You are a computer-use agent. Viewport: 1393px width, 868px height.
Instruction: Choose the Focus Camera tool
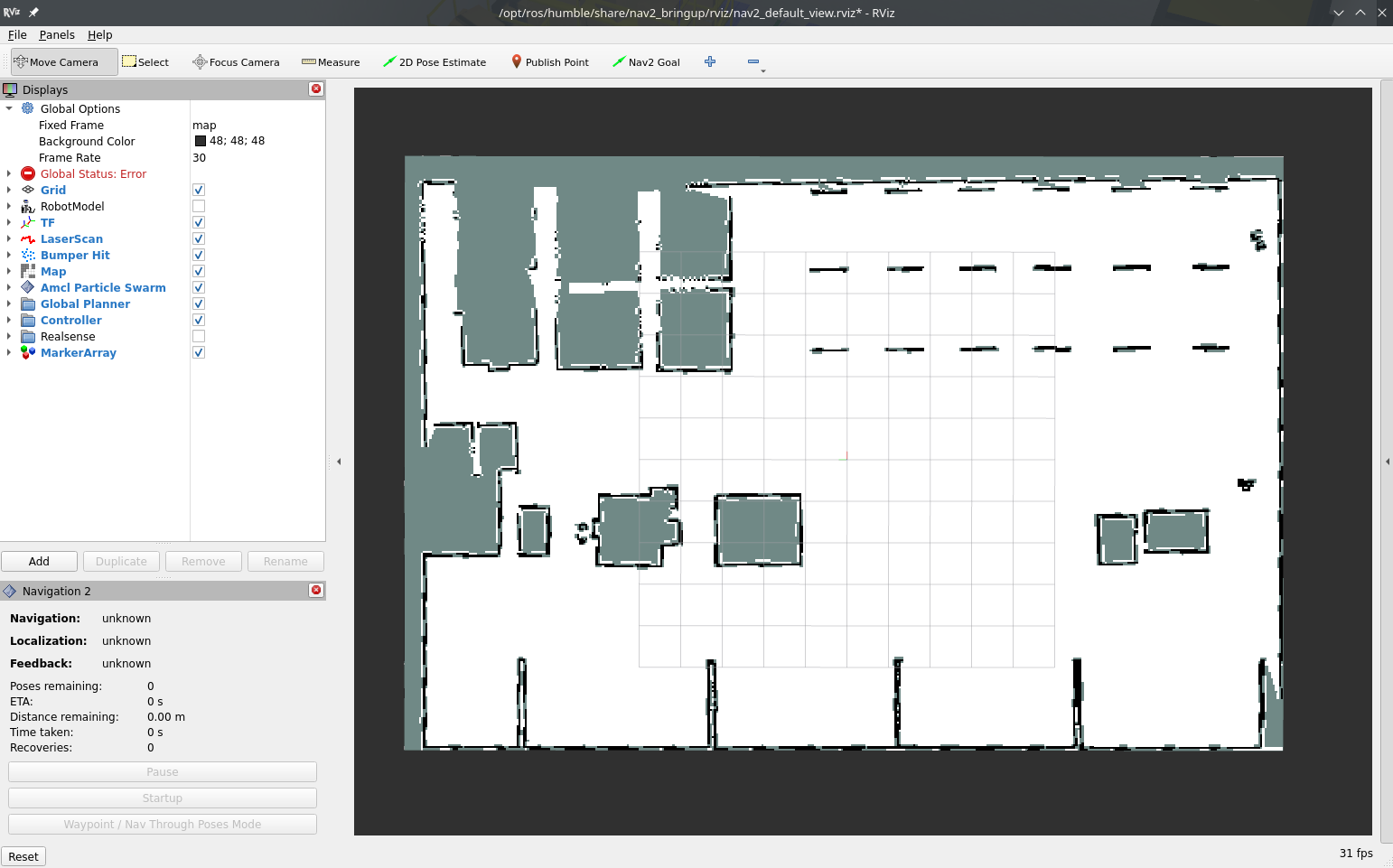click(x=236, y=62)
